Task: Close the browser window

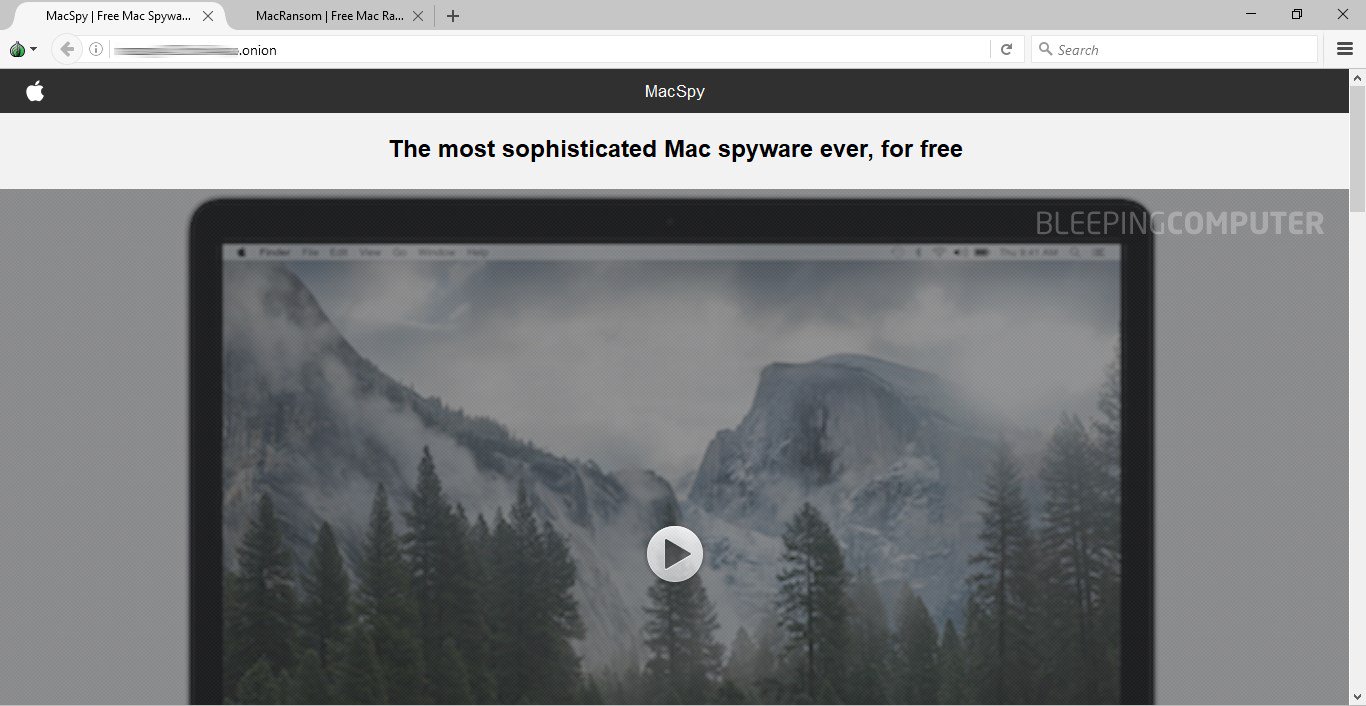Action: [x=1343, y=14]
